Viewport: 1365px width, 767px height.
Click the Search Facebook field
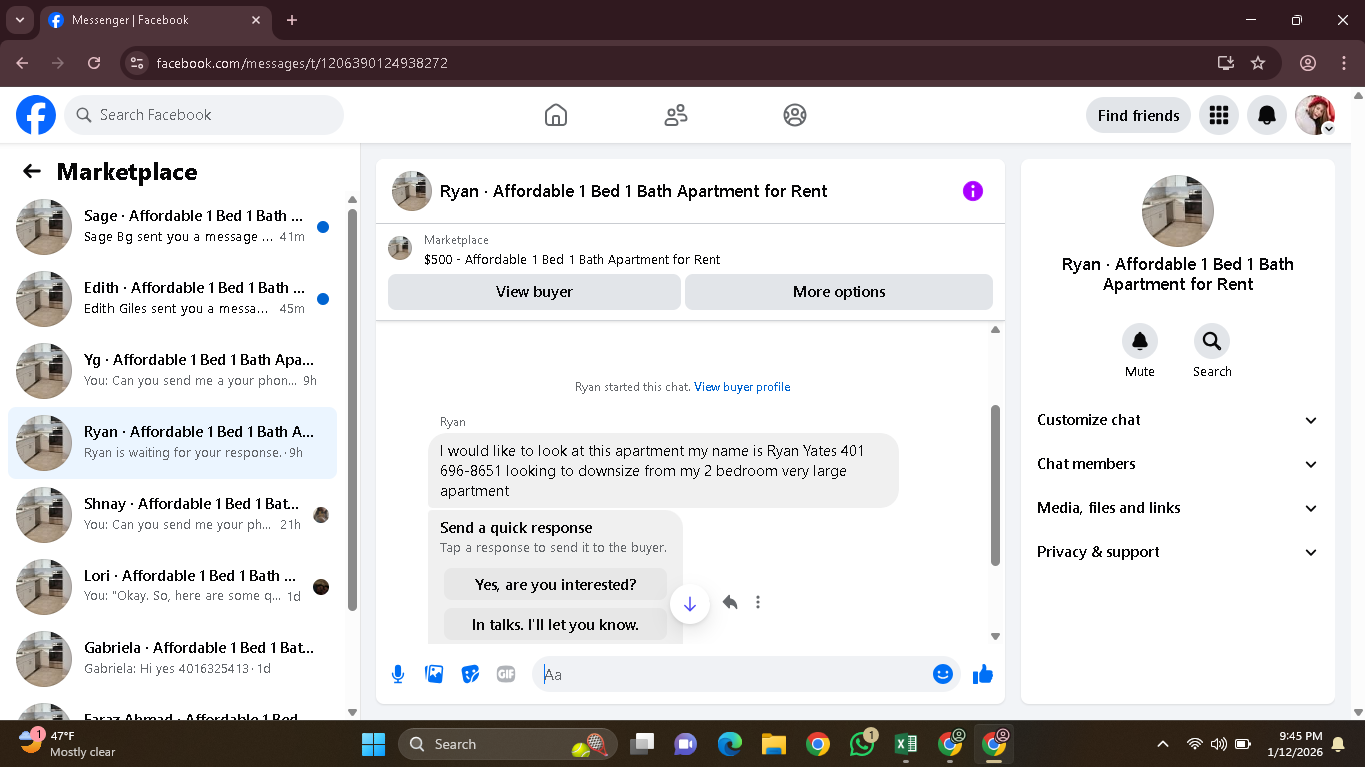[x=204, y=115]
